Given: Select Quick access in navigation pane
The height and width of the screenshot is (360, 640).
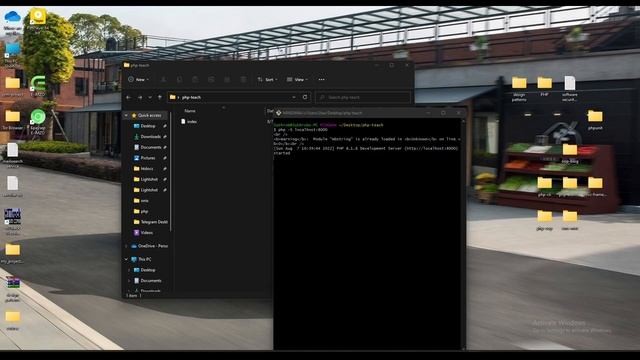Looking at the screenshot, I should pos(146,116).
